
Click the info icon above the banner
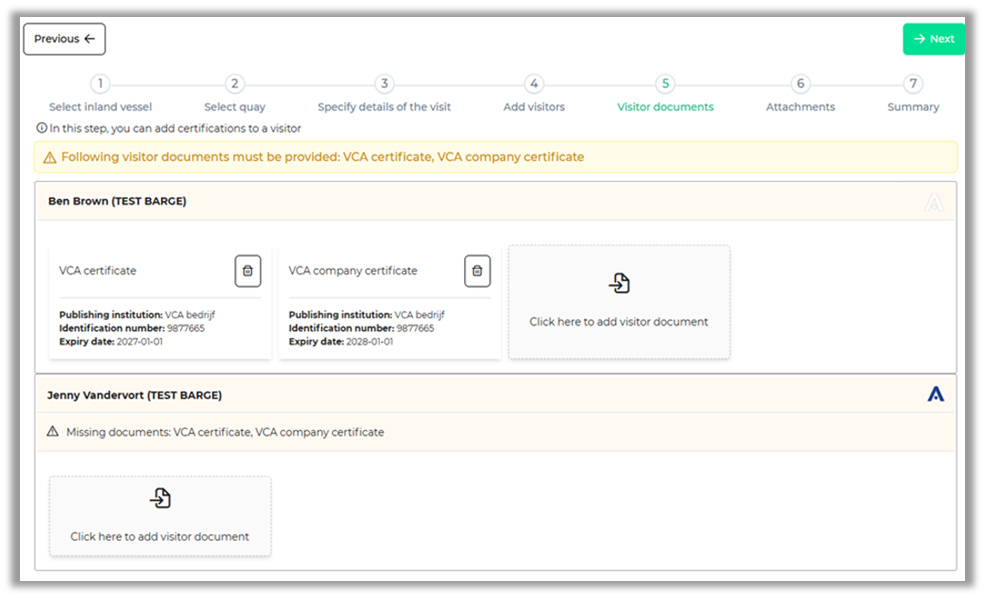pos(41,128)
